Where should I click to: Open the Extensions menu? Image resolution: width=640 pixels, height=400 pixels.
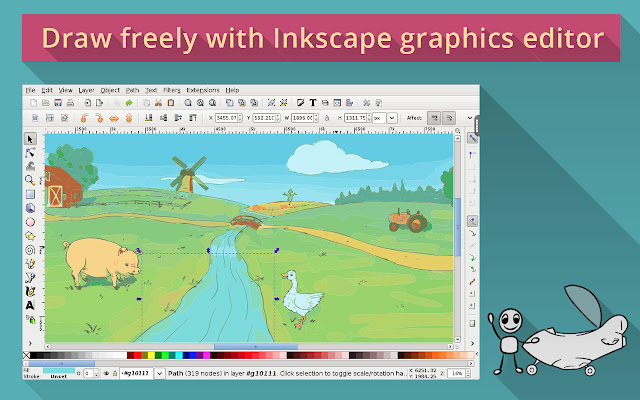[x=203, y=90]
